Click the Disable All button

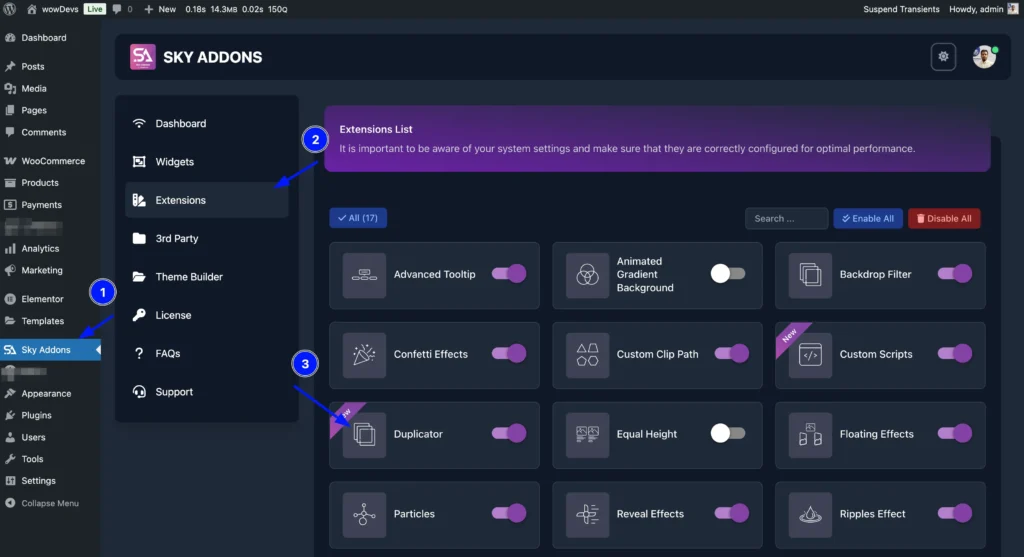pyautogui.click(x=944, y=219)
